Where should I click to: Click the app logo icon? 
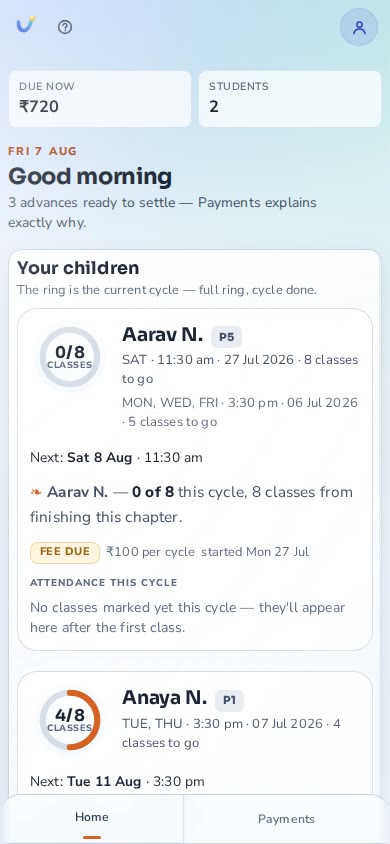click(x=25, y=25)
